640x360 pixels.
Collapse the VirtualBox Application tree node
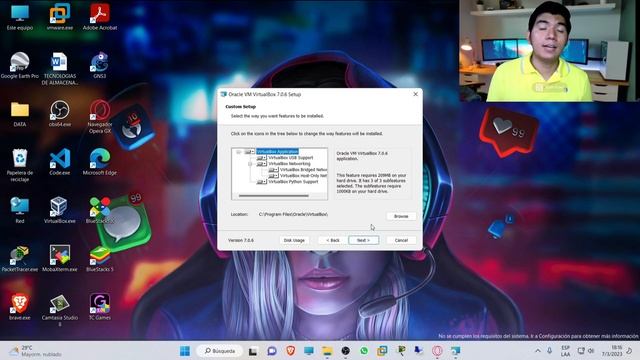(x=238, y=152)
